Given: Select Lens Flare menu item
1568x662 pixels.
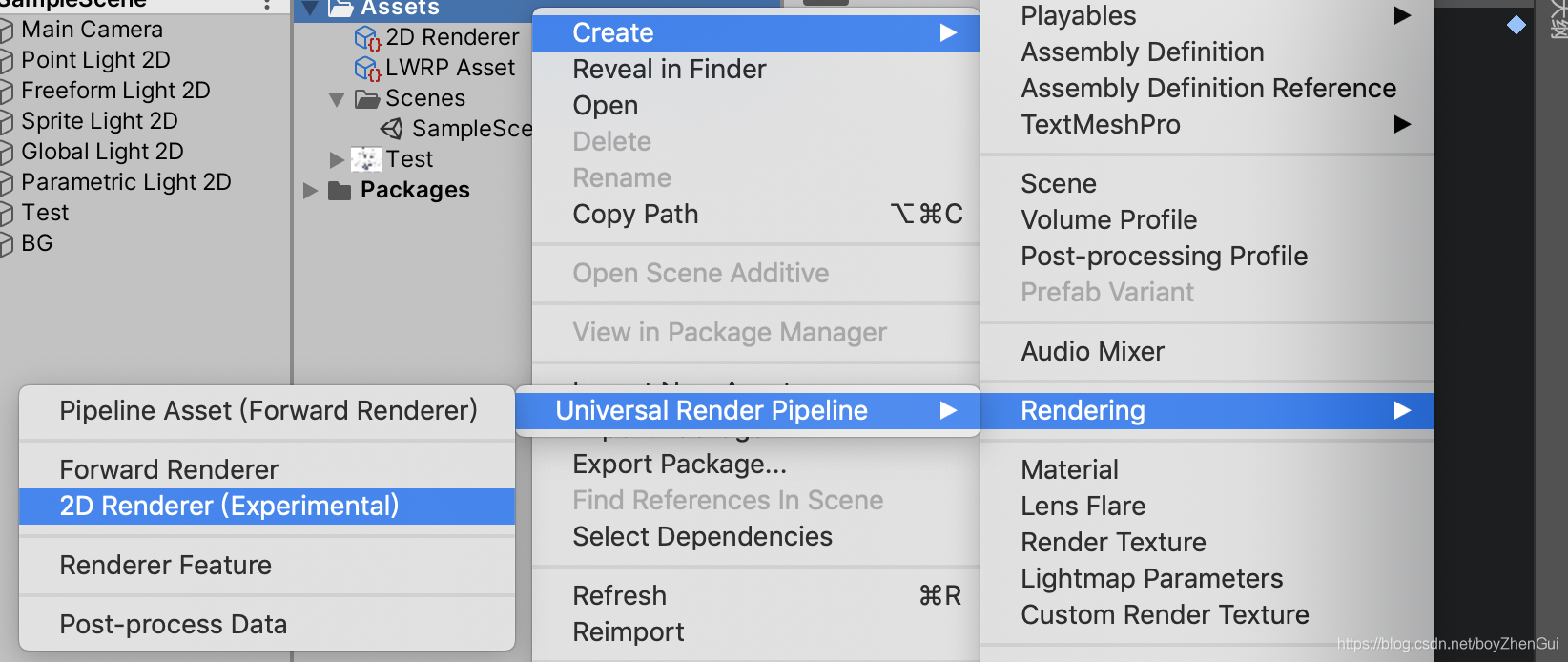Looking at the screenshot, I should click(1207, 506).
